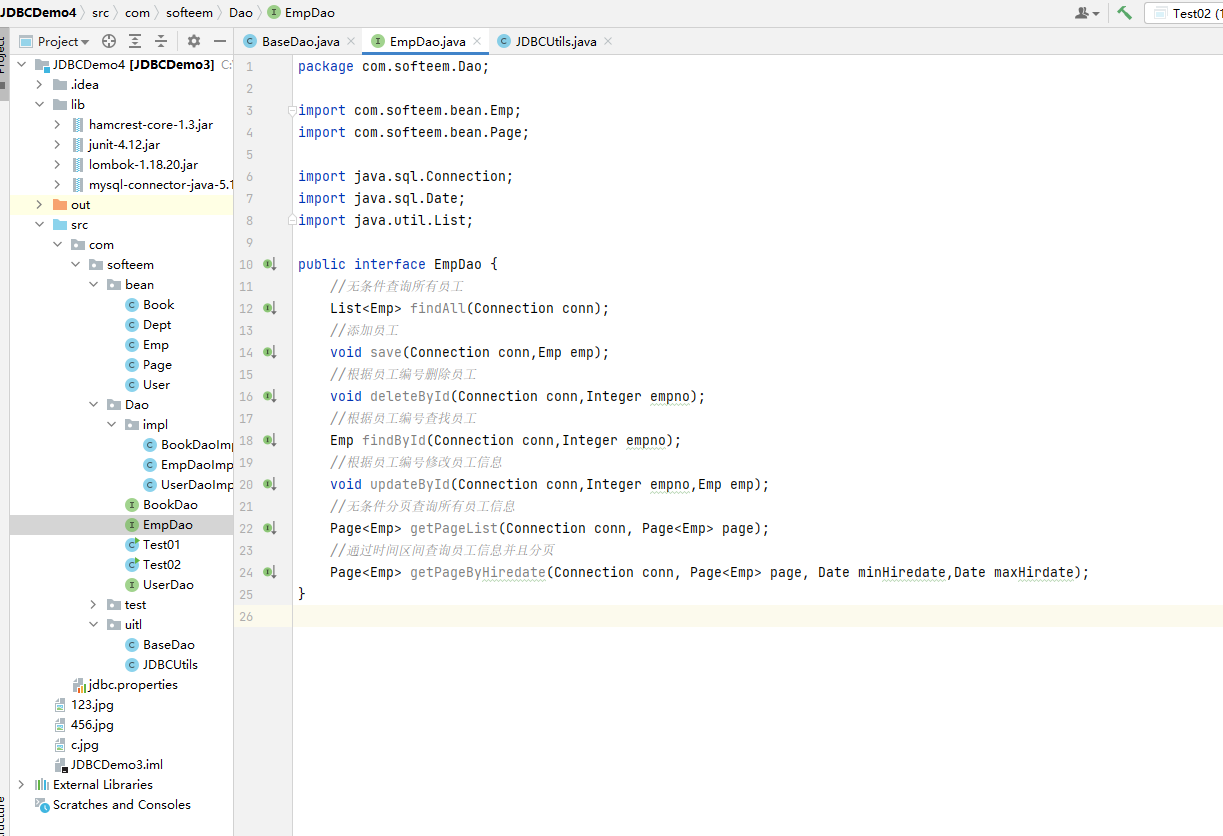Screen dimensions: 1223x836
Task: Click the green Build hammer icon
Action: tap(1124, 13)
